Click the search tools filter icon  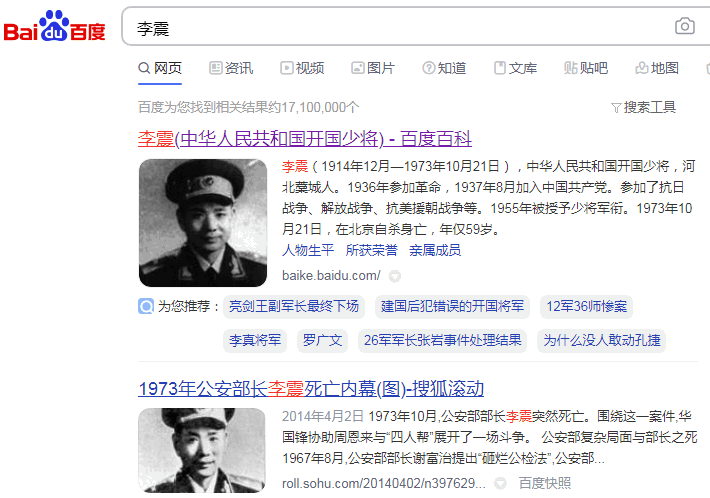coord(616,108)
